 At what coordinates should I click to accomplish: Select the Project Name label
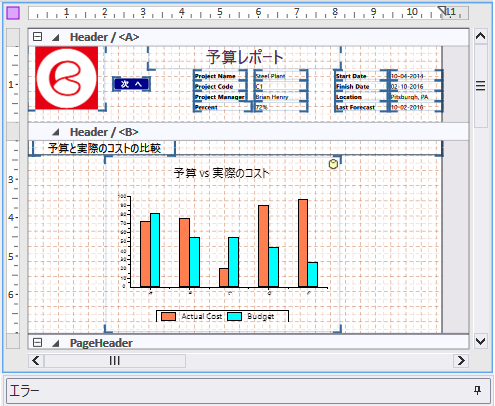[x=220, y=76]
